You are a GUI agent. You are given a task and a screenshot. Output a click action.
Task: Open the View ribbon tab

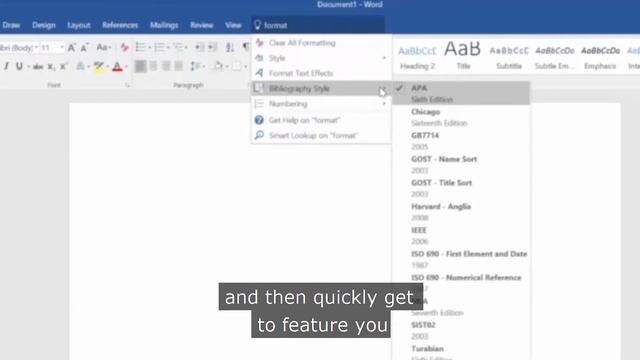point(233,25)
